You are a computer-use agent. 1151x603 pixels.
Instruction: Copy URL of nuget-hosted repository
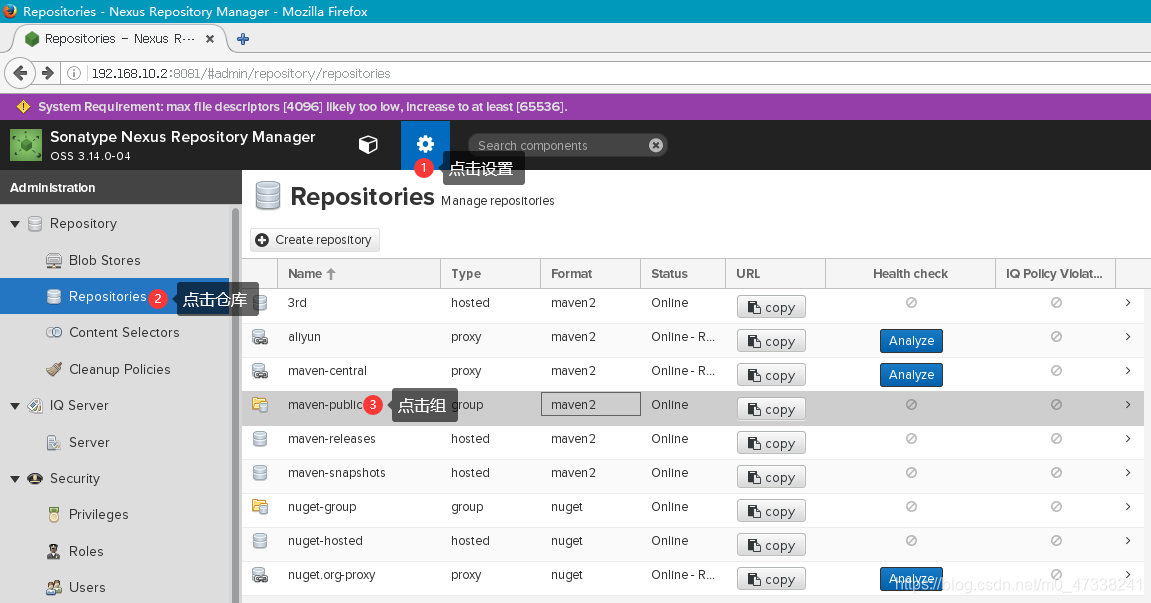pos(771,545)
